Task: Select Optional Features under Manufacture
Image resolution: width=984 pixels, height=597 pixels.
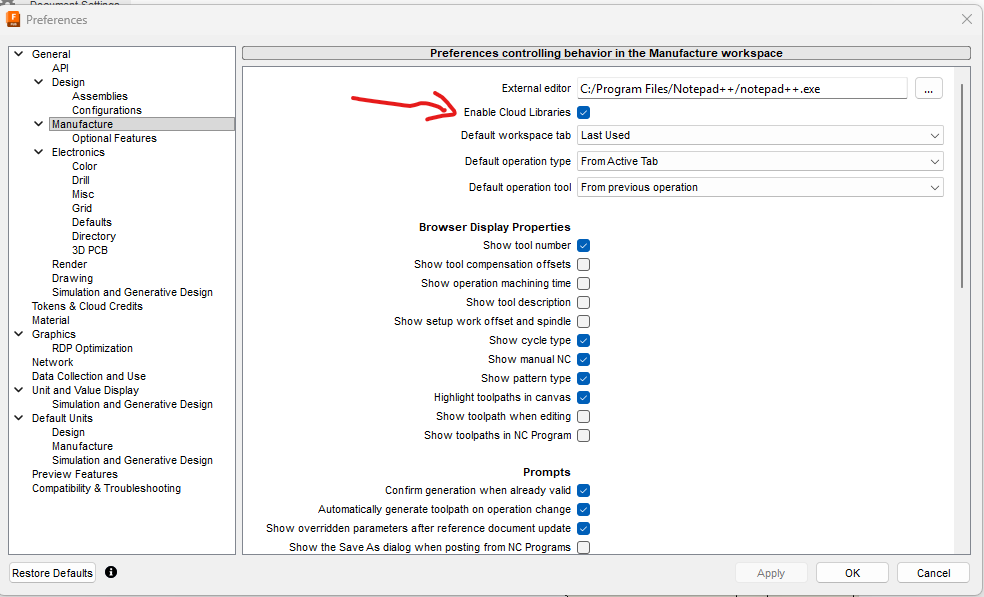Action: [114, 139]
